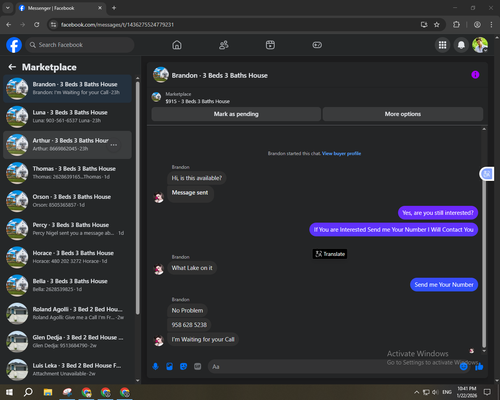Open Brandon conversation in list
This screenshot has height=400, width=500.
(68, 89)
